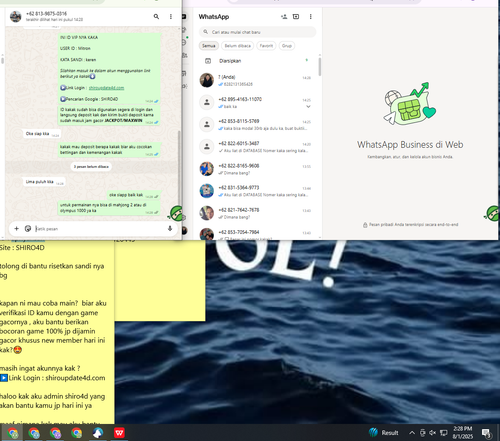Viewport: 500px width, 441px height.
Task: Click the +62 813-9875-0316 contact name header
Action: point(46,14)
